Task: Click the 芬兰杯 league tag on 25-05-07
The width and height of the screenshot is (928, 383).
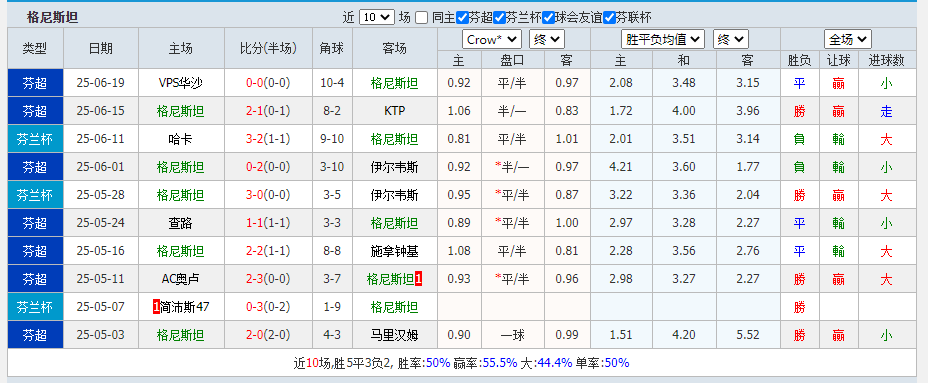Action: point(36,307)
